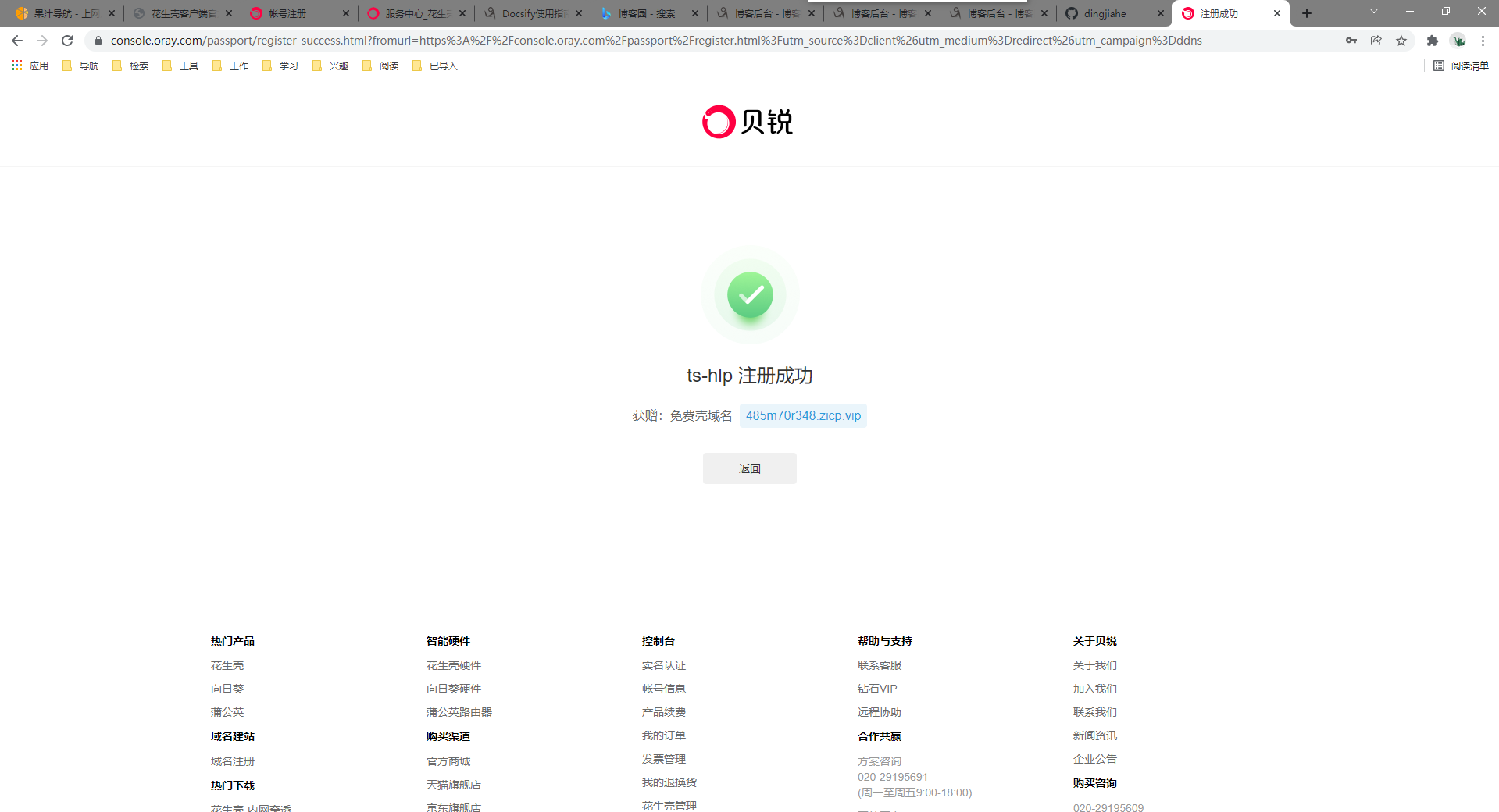The height and width of the screenshot is (812, 1499).
Task: Open the free domain 485m70r348.zicp.vip link
Action: click(x=803, y=415)
